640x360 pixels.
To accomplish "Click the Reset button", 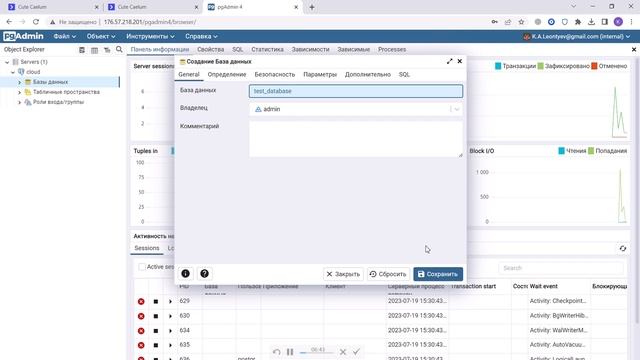I will (388, 274).
